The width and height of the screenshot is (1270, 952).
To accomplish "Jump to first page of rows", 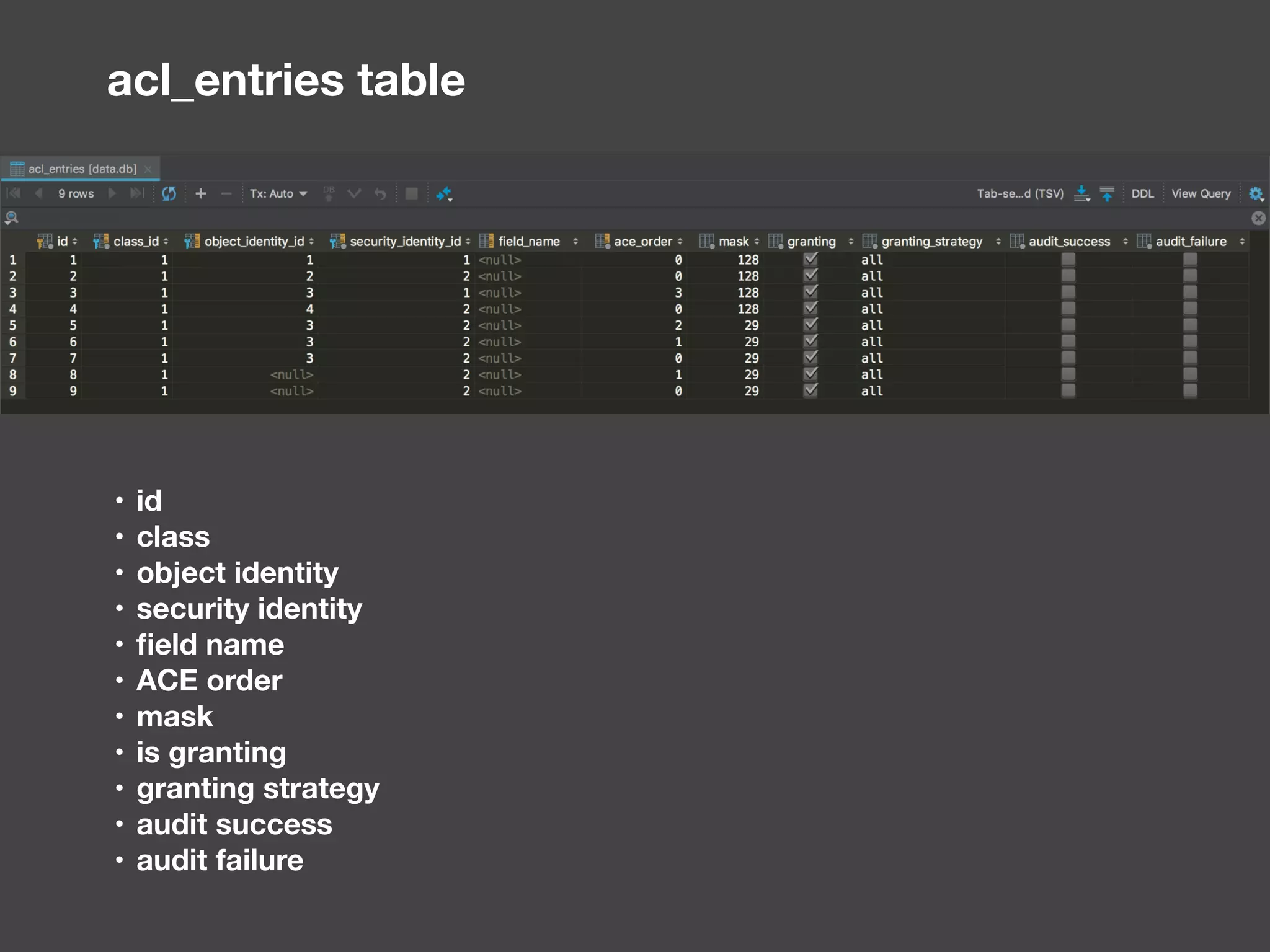I will [13, 193].
